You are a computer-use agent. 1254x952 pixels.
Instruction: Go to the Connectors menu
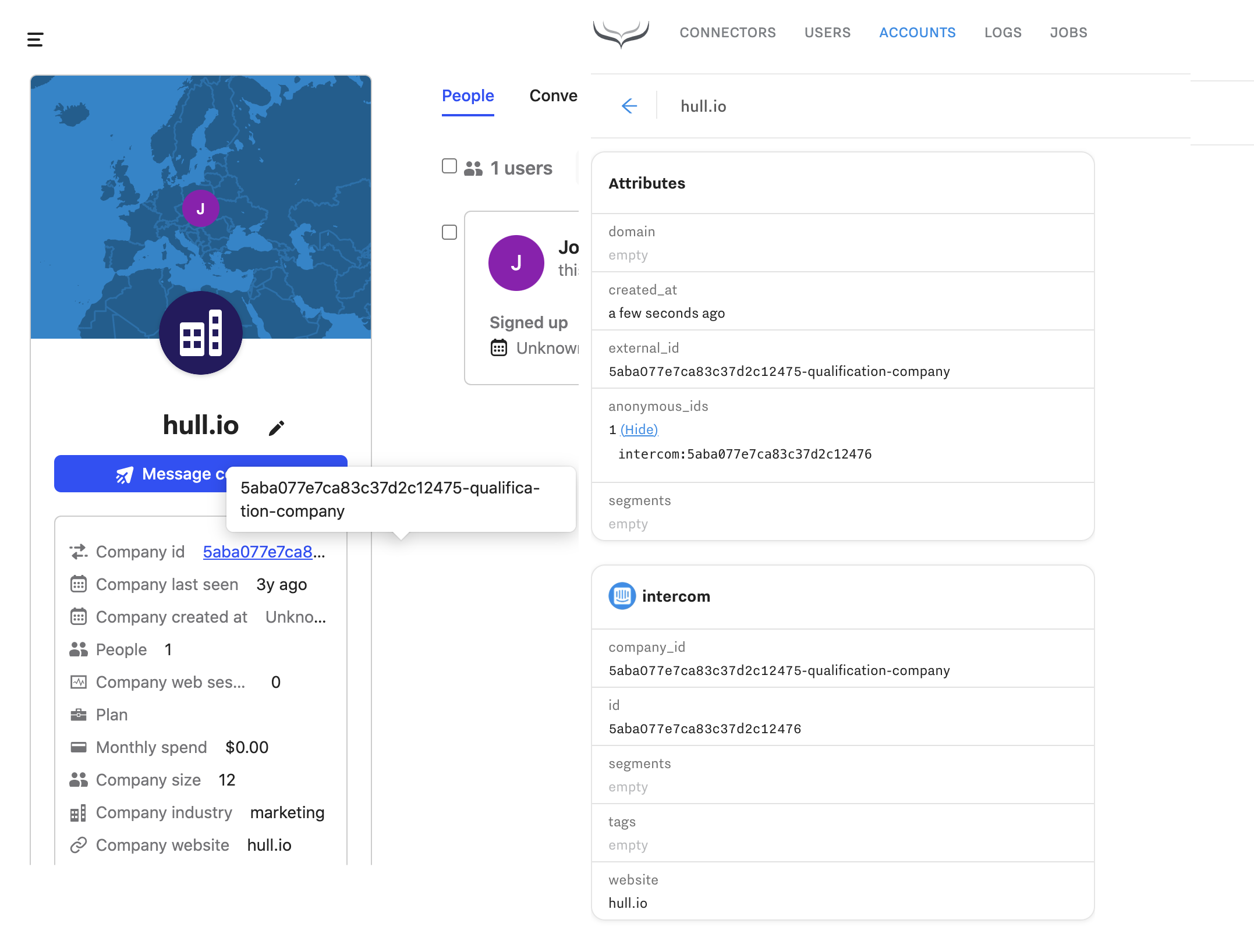point(728,33)
